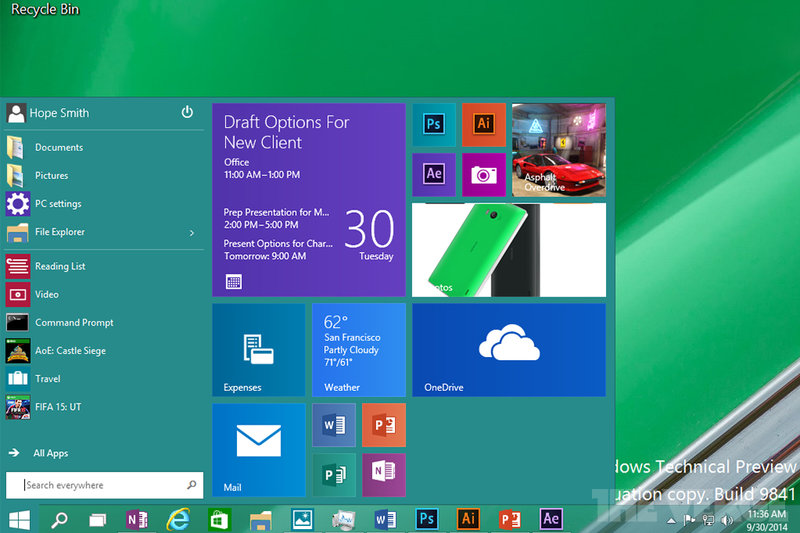The width and height of the screenshot is (800, 533).
Task: Open the OneDrive tile
Action: 509,350
